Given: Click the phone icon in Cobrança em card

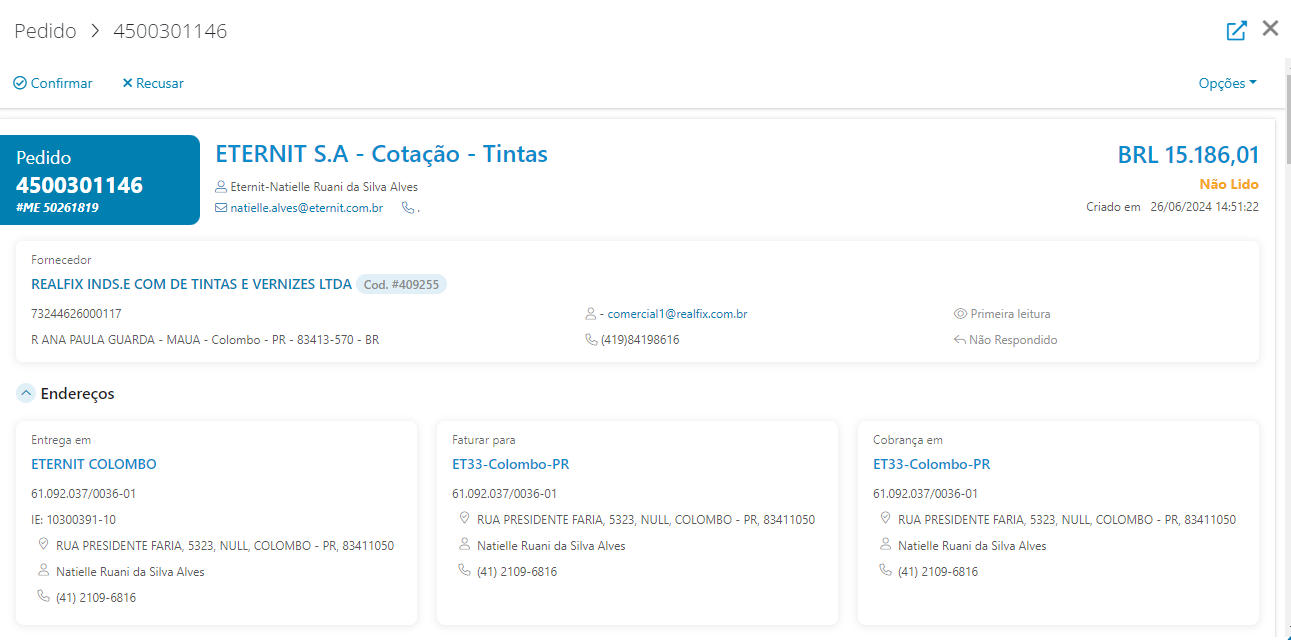Looking at the screenshot, I should click(885, 571).
